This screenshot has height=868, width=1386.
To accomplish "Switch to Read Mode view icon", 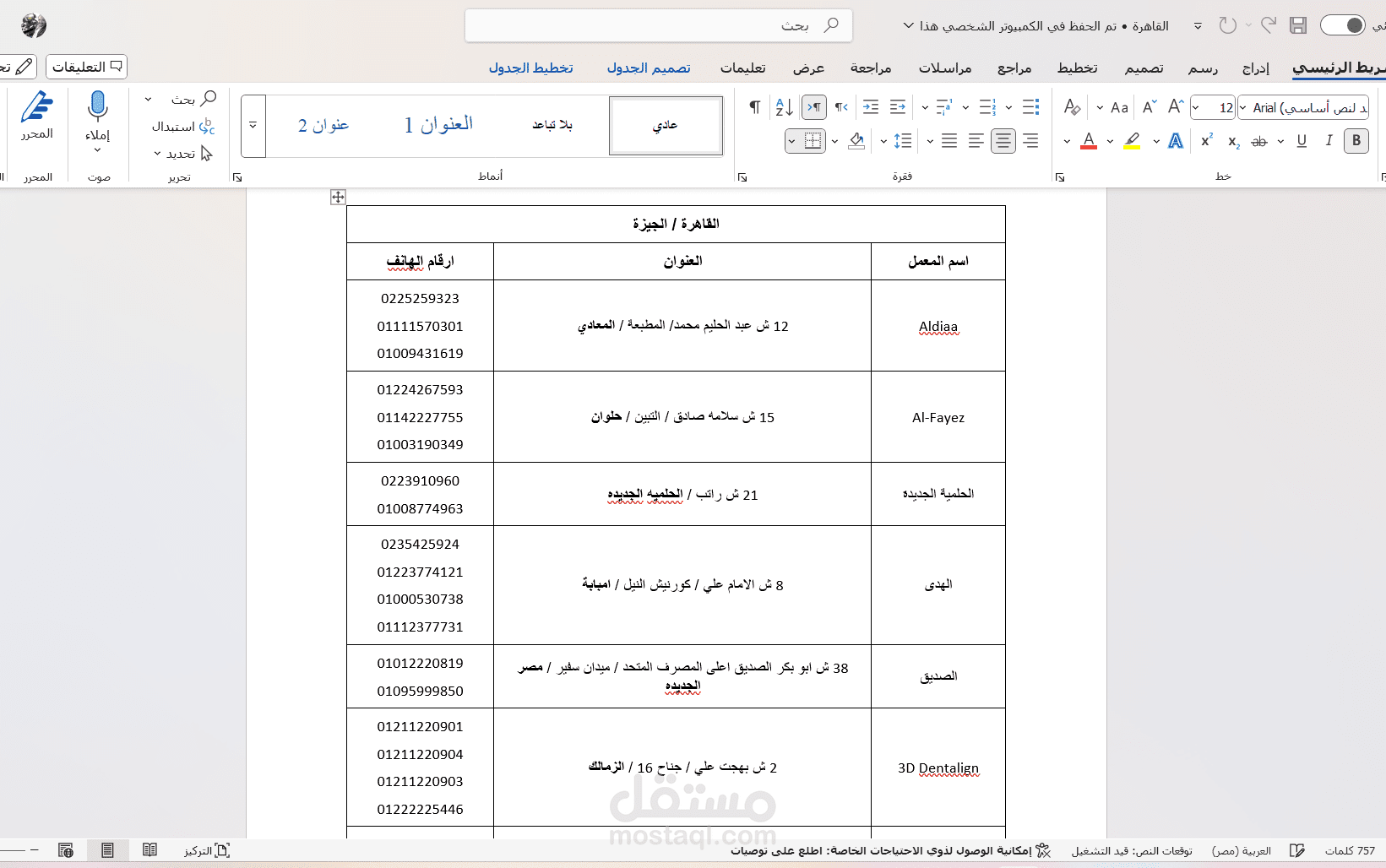I will pyautogui.click(x=149, y=850).
